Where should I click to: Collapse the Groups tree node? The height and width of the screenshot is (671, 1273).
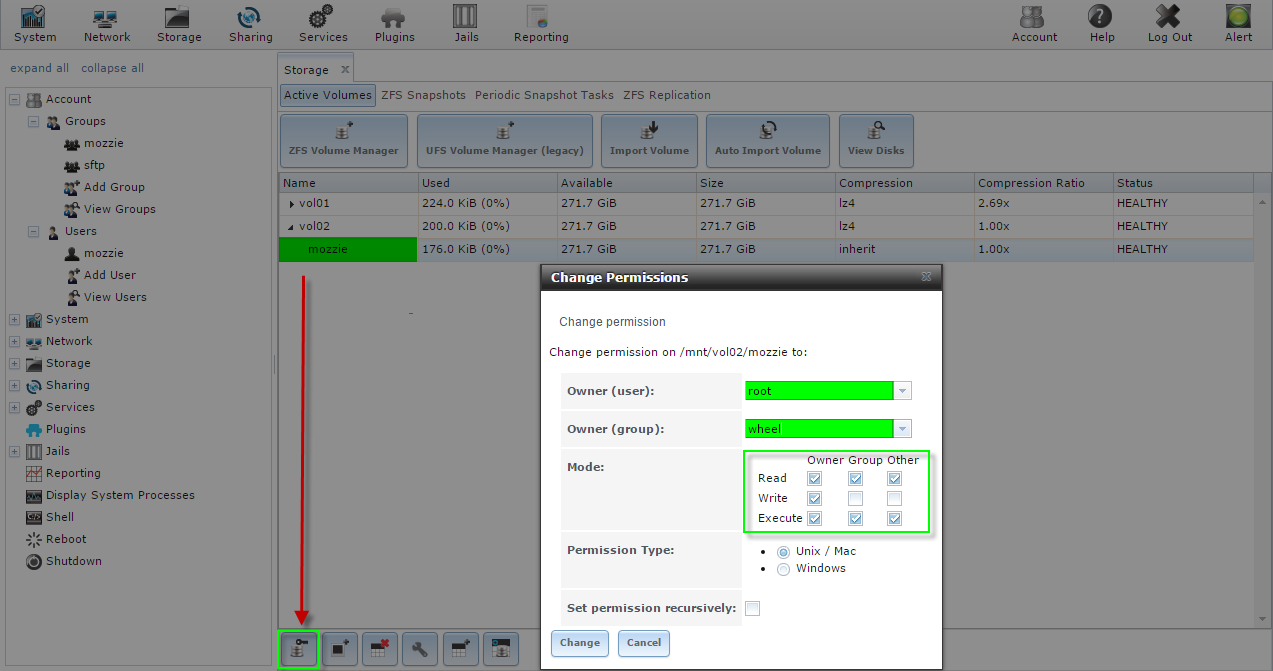coord(33,121)
